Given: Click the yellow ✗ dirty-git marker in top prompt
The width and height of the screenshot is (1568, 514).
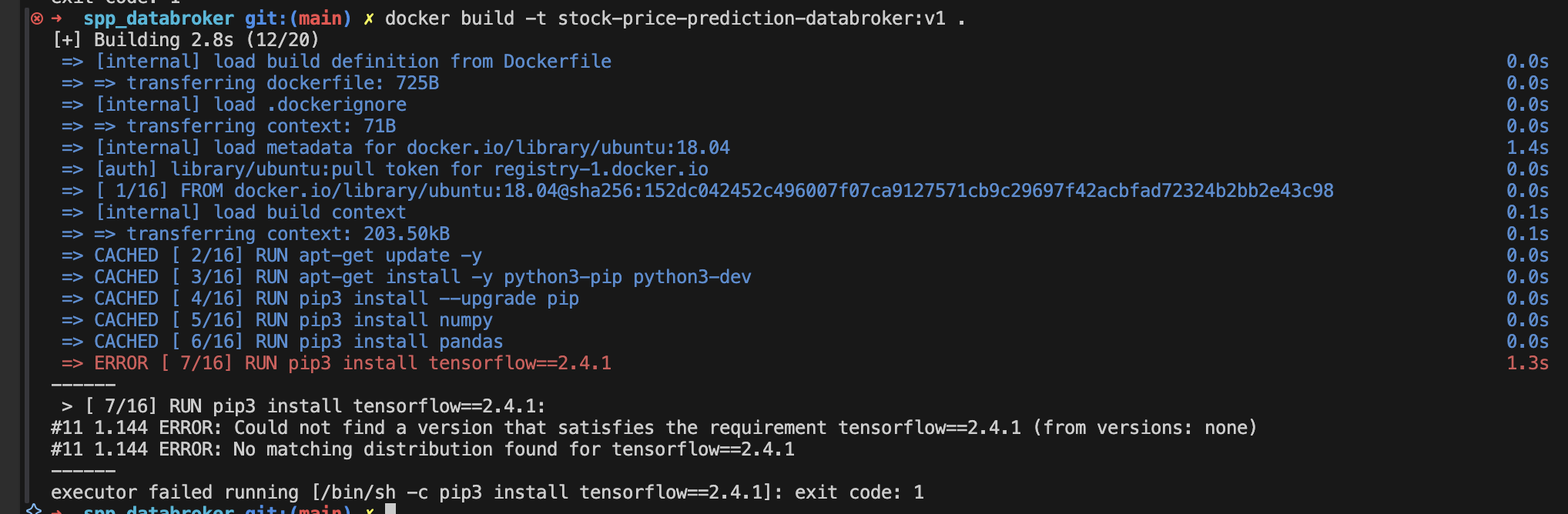Looking at the screenshot, I should (x=369, y=18).
